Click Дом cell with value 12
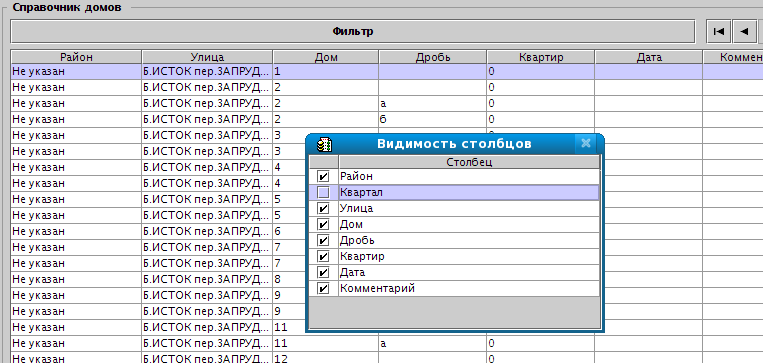The width and height of the screenshot is (763, 363). click(x=326, y=359)
